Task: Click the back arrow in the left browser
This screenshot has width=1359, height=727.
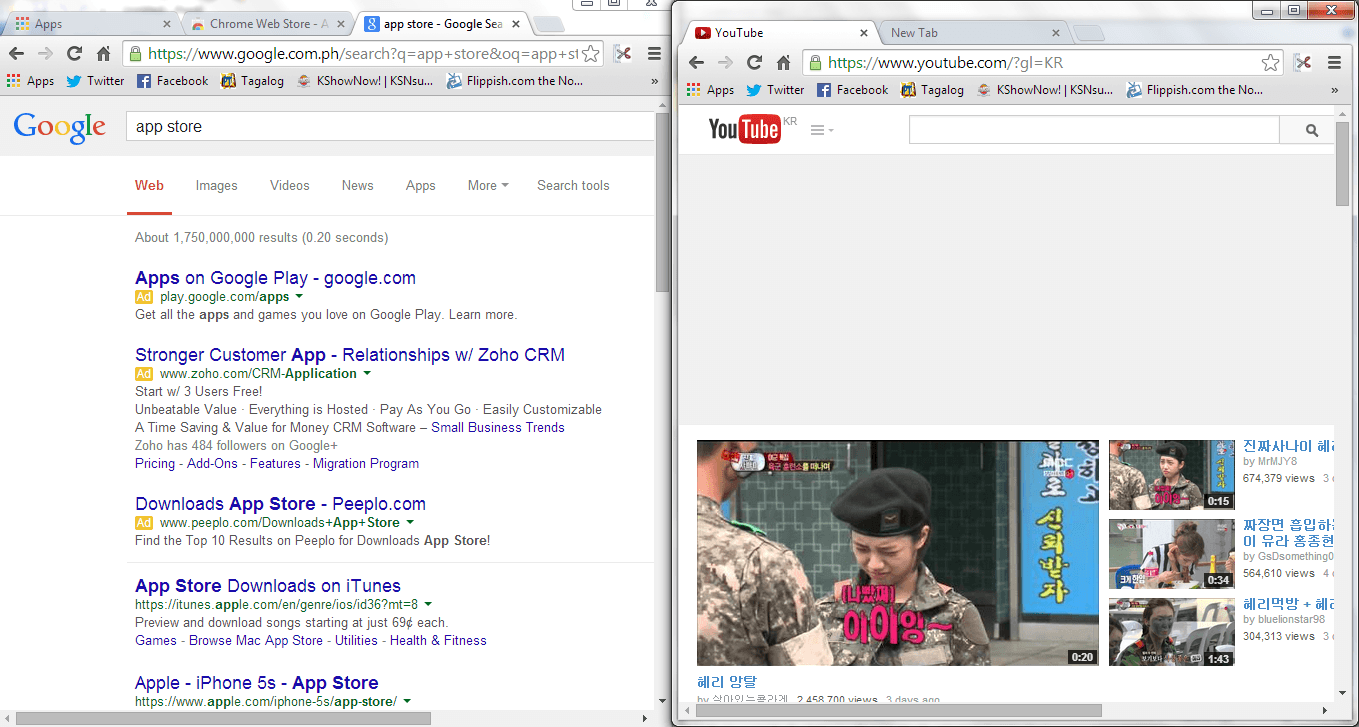Action: coord(16,54)
